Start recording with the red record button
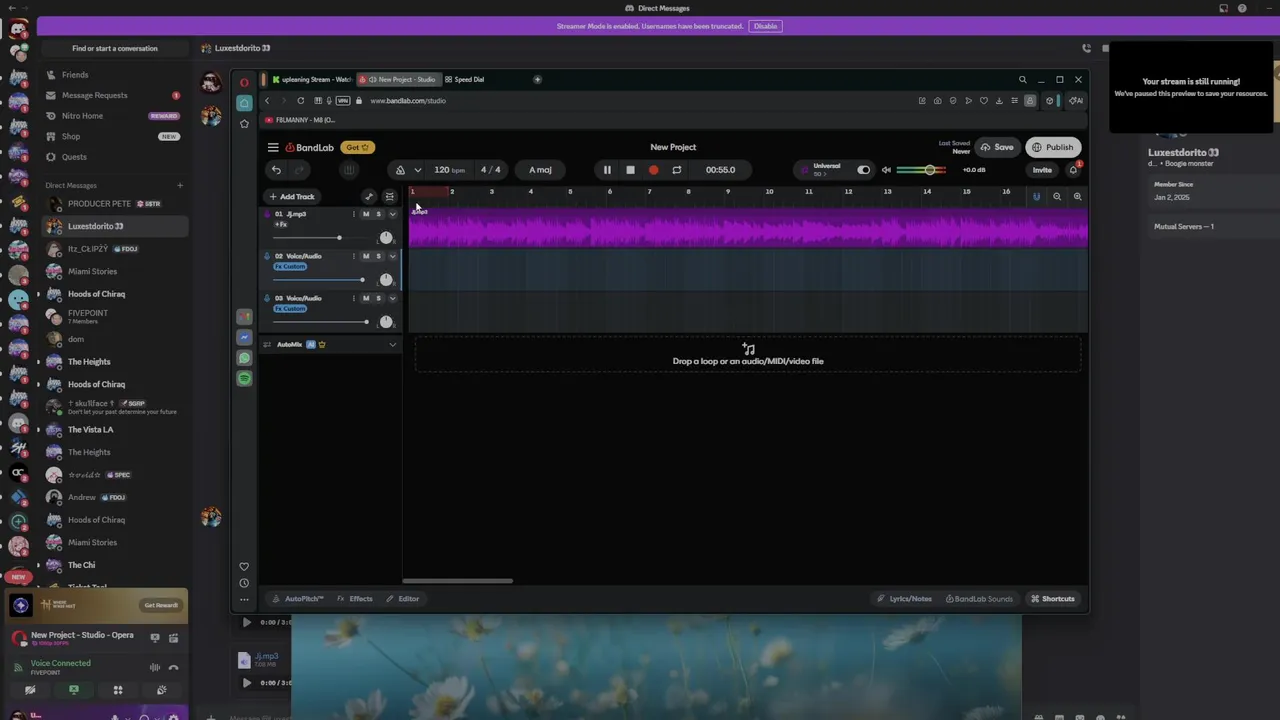 click(x=654, y=170)
